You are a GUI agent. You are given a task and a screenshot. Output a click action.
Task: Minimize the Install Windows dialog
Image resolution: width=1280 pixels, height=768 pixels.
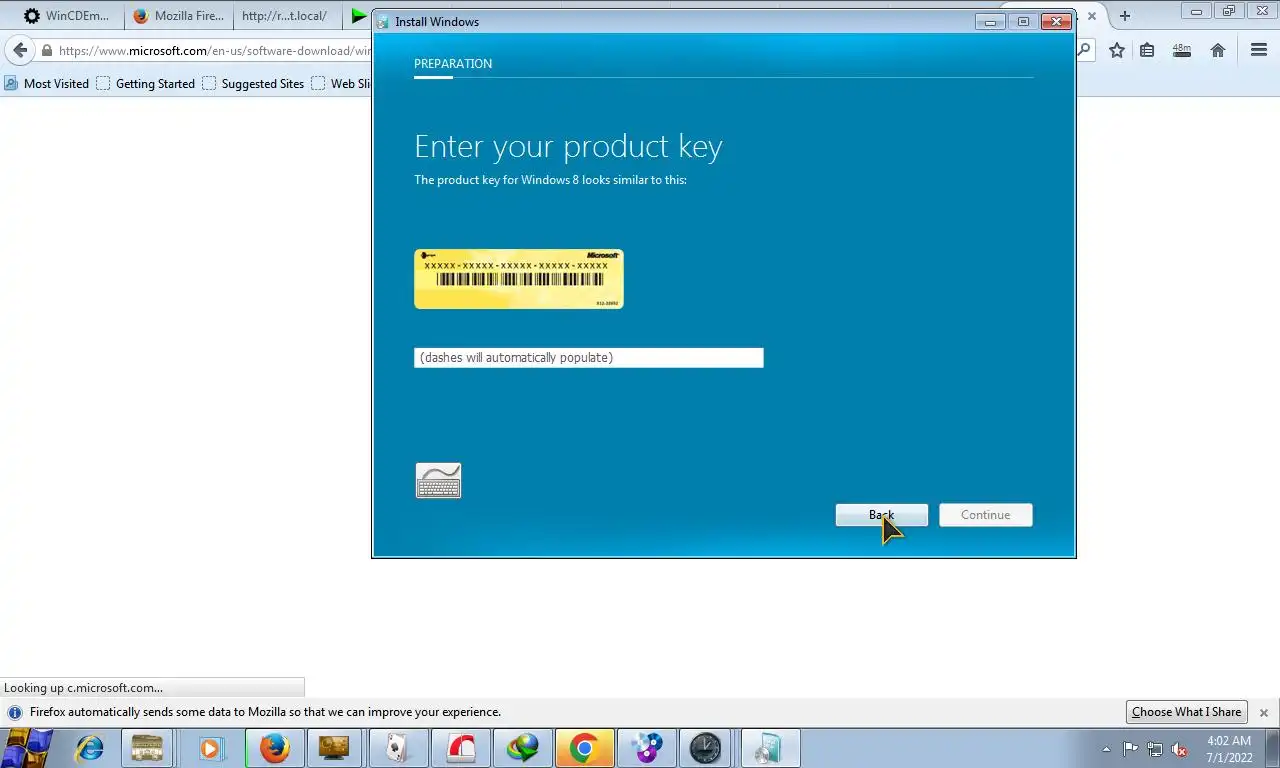pos(989,21)
